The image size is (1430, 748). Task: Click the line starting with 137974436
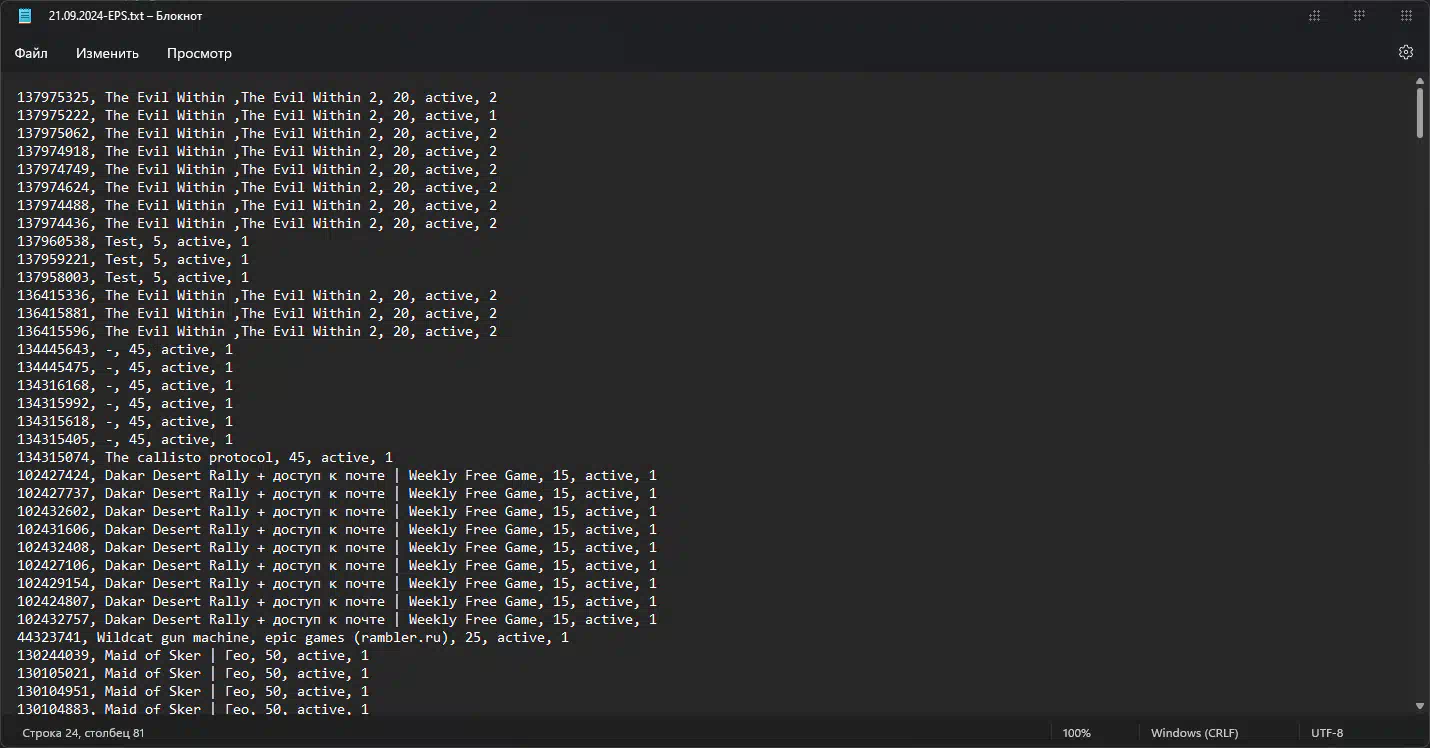(257, 223)
